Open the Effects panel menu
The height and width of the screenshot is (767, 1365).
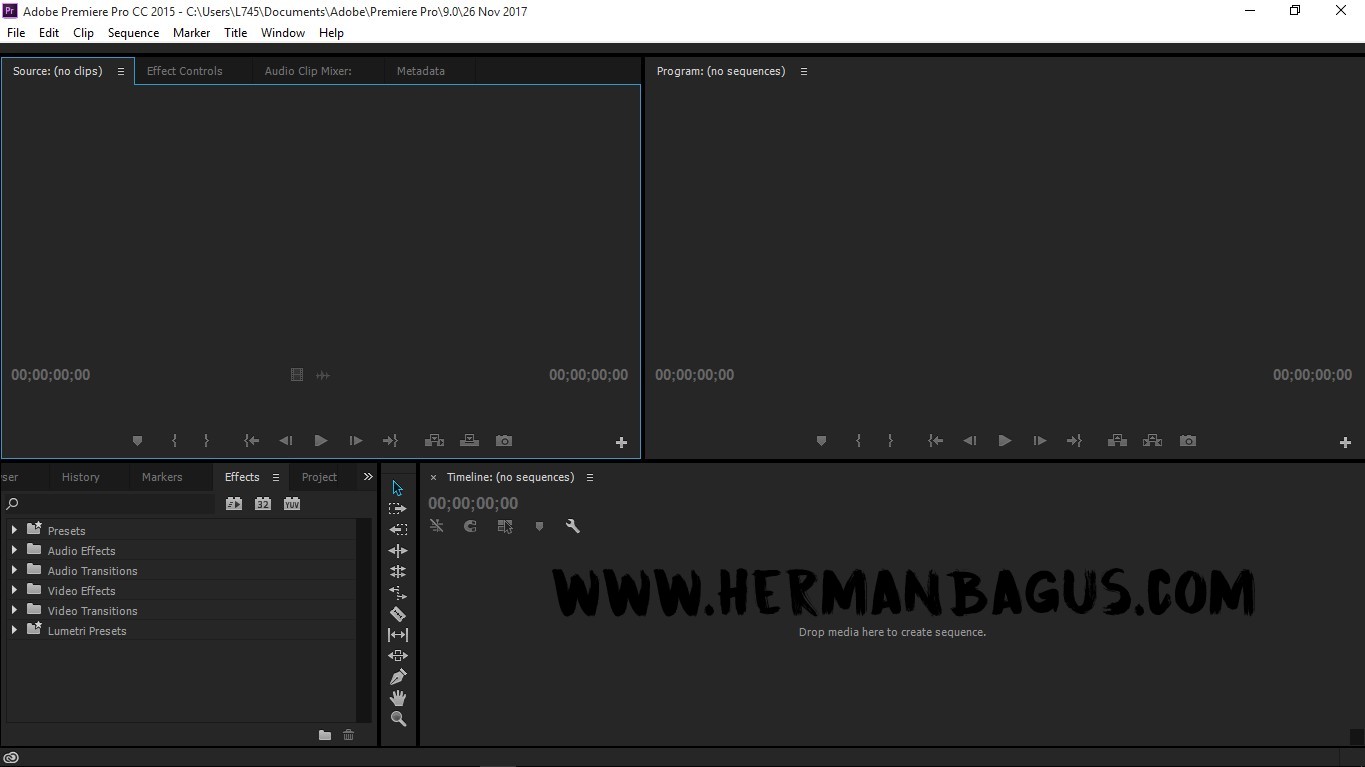[276, 477]
